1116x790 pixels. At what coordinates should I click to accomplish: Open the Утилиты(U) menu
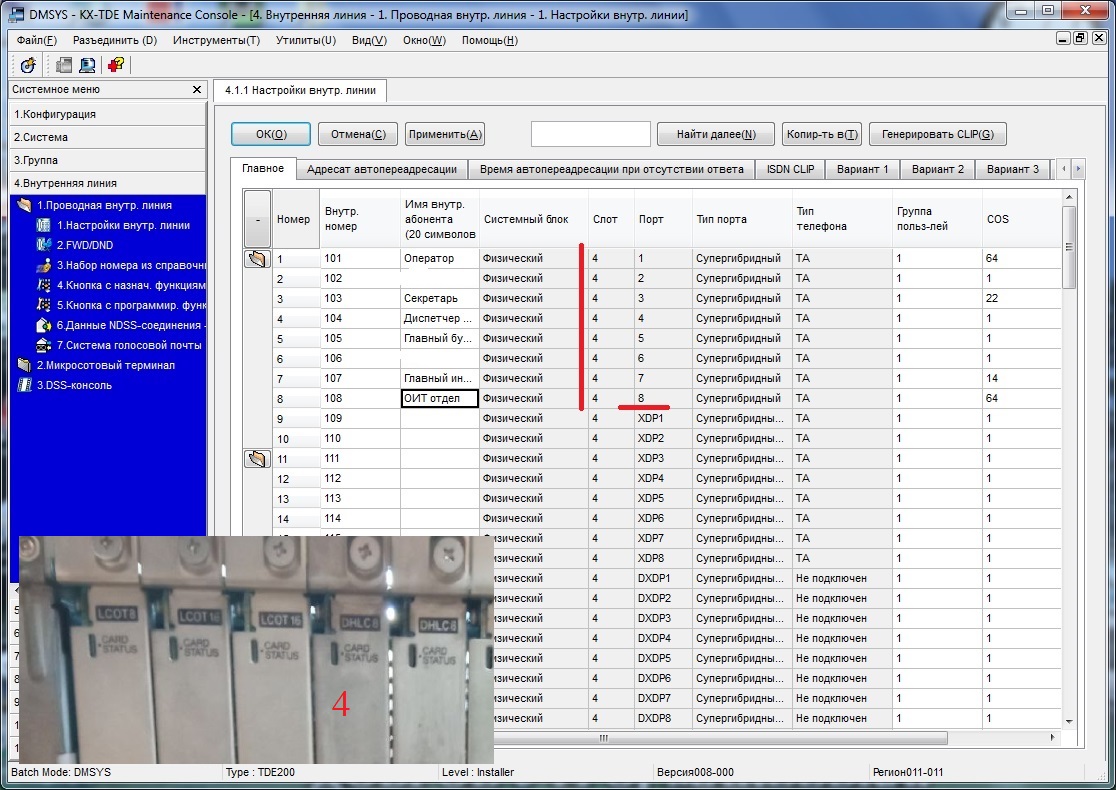point(306,41)
